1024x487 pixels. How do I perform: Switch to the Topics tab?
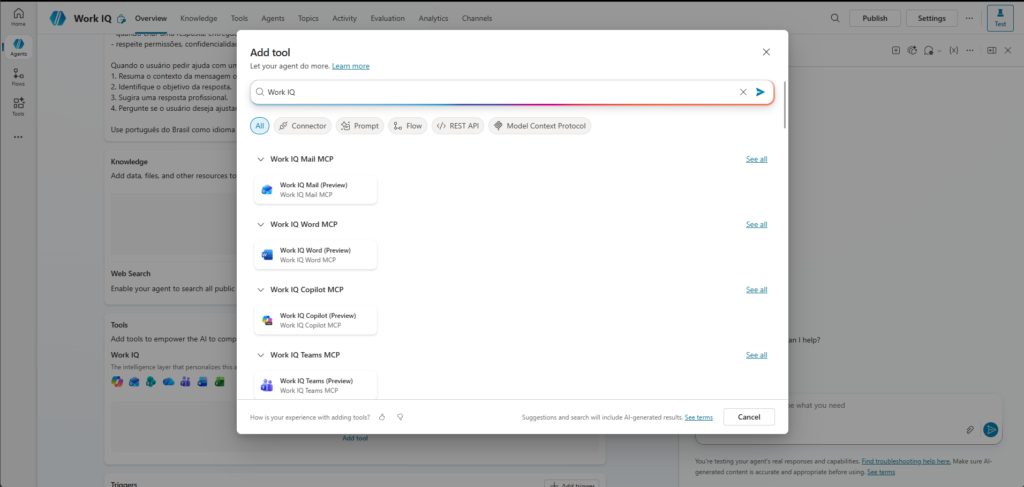pyautogui.click(x=308, y=18)
